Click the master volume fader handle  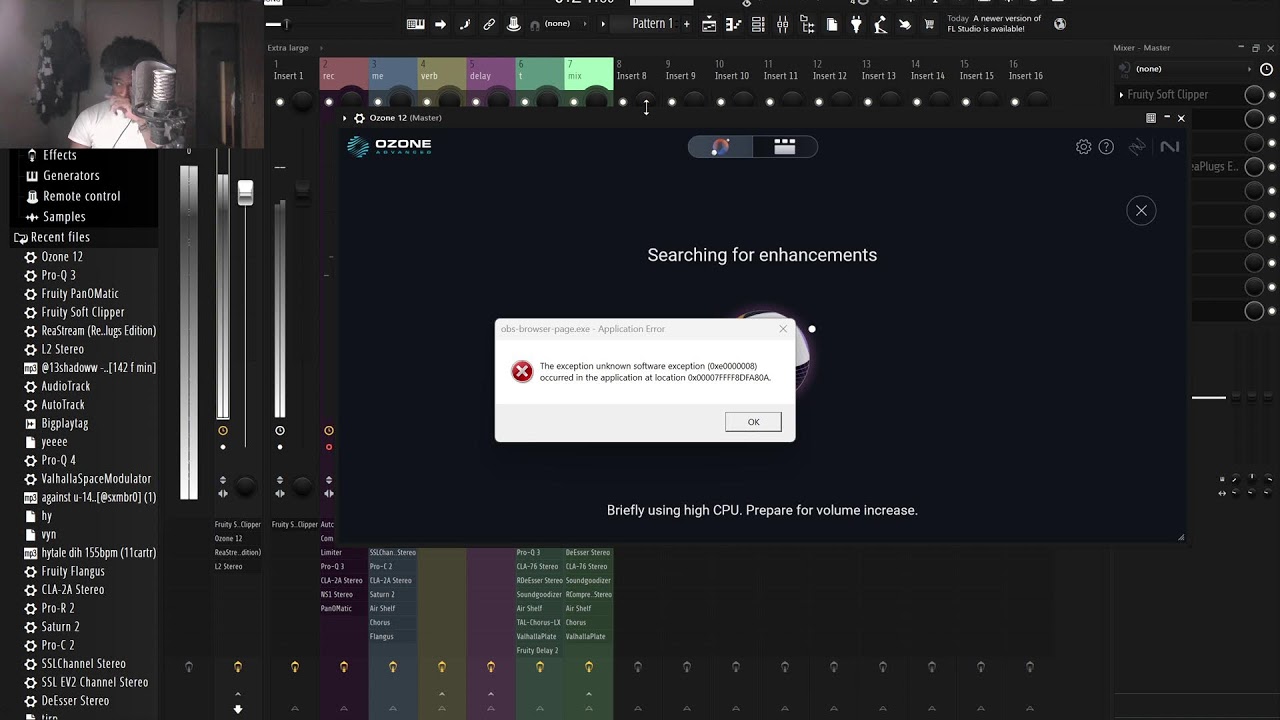[x=245, y=193]
